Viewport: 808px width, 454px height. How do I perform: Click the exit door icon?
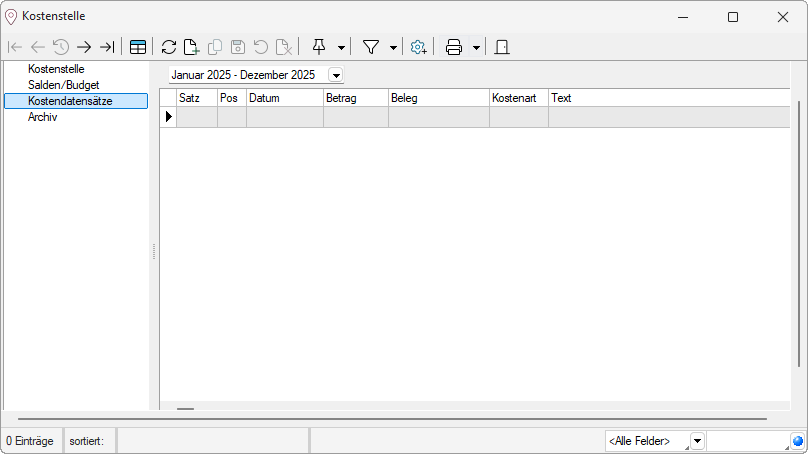coord(502,47)
